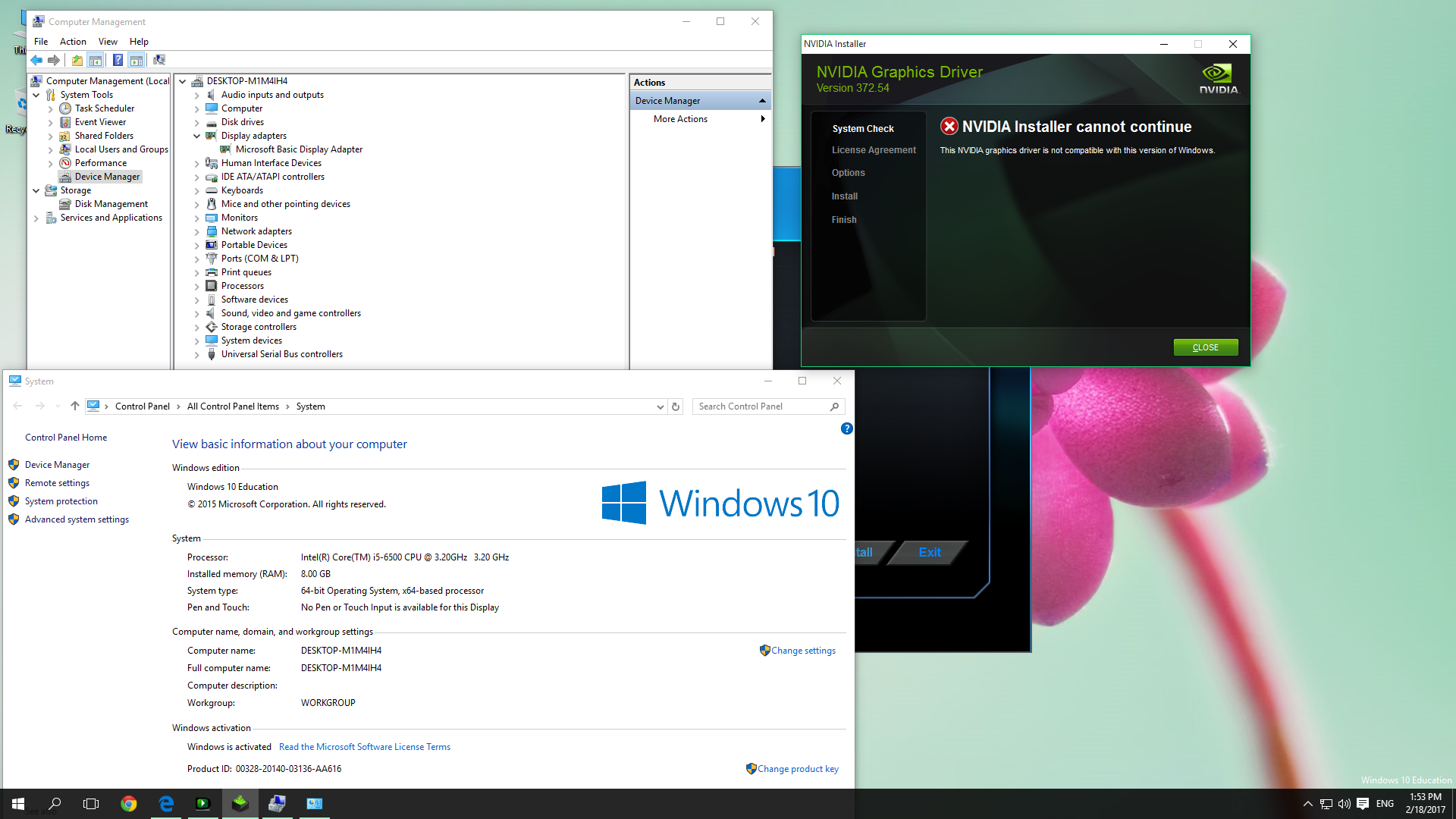Open the Help menu in Computer Management
This screenshot has width=1456, height=819.
(139, 42)
